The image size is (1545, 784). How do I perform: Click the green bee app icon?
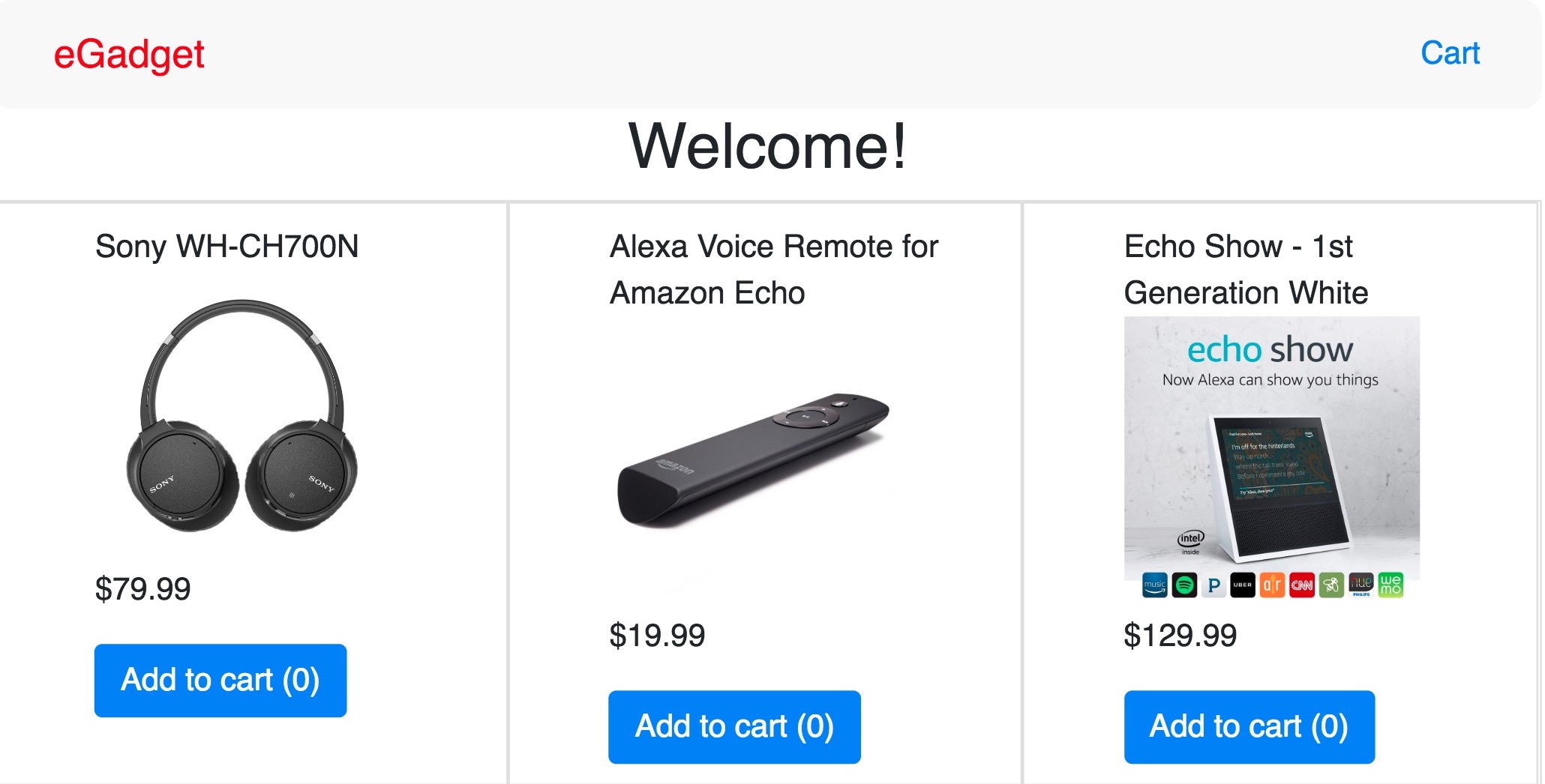click(1331, 585)
